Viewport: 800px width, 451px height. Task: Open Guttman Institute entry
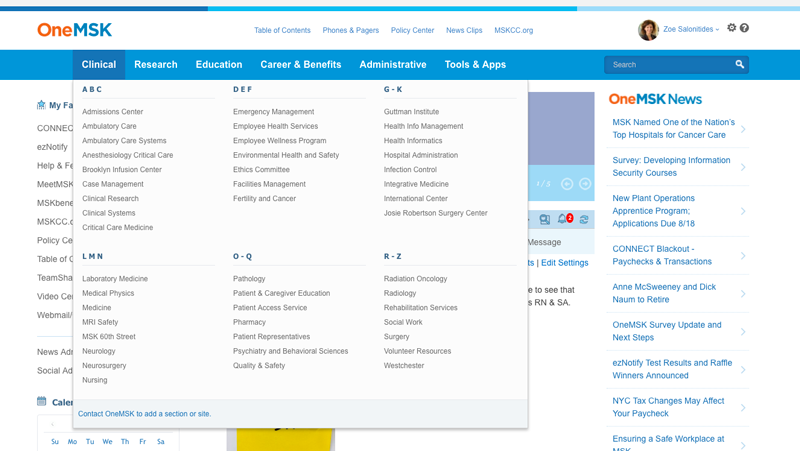(411, 112)
